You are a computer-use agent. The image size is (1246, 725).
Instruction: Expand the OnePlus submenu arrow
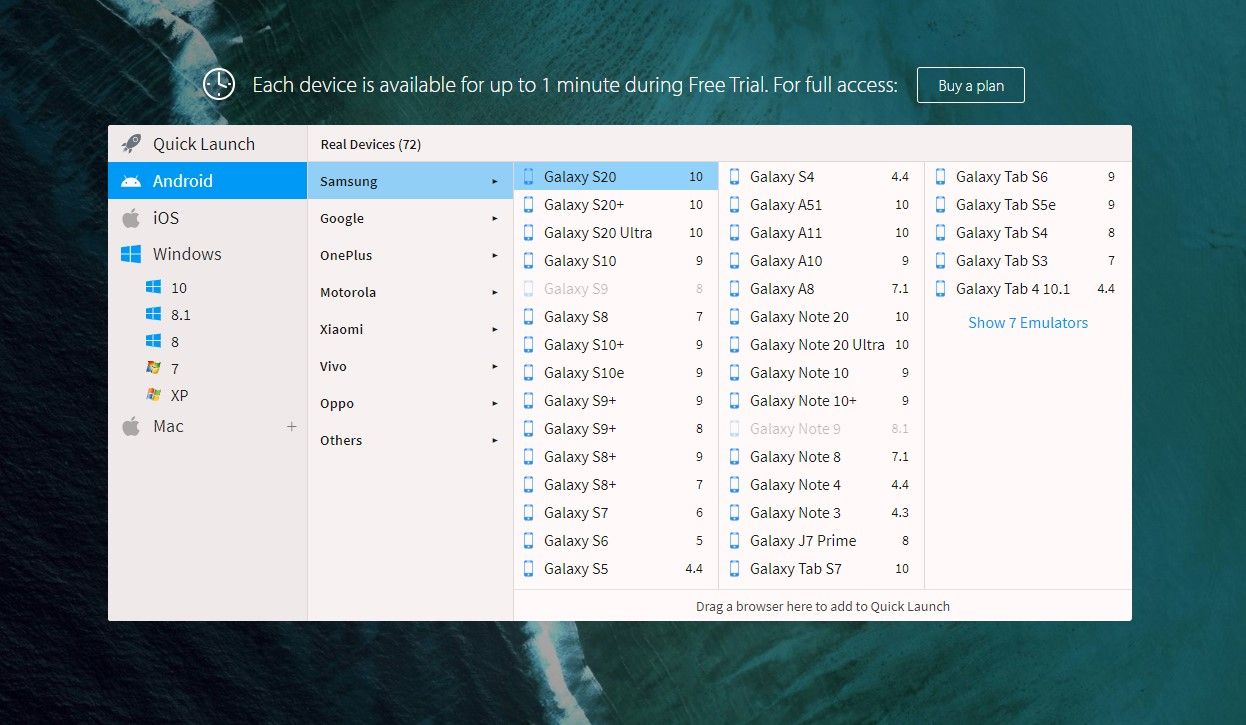(x=495, y=255)
